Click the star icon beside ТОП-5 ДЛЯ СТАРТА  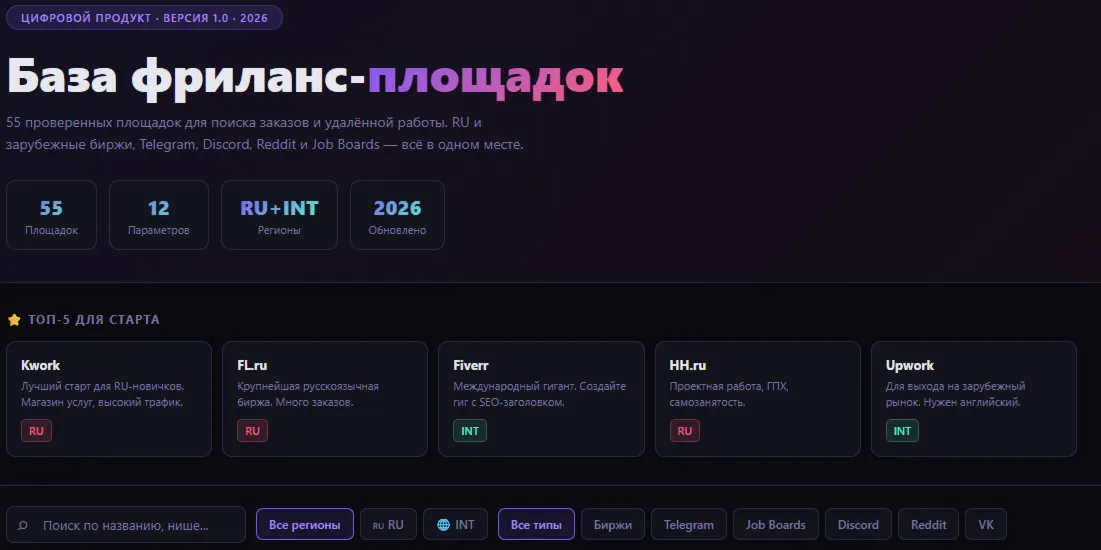coord(14,320)
